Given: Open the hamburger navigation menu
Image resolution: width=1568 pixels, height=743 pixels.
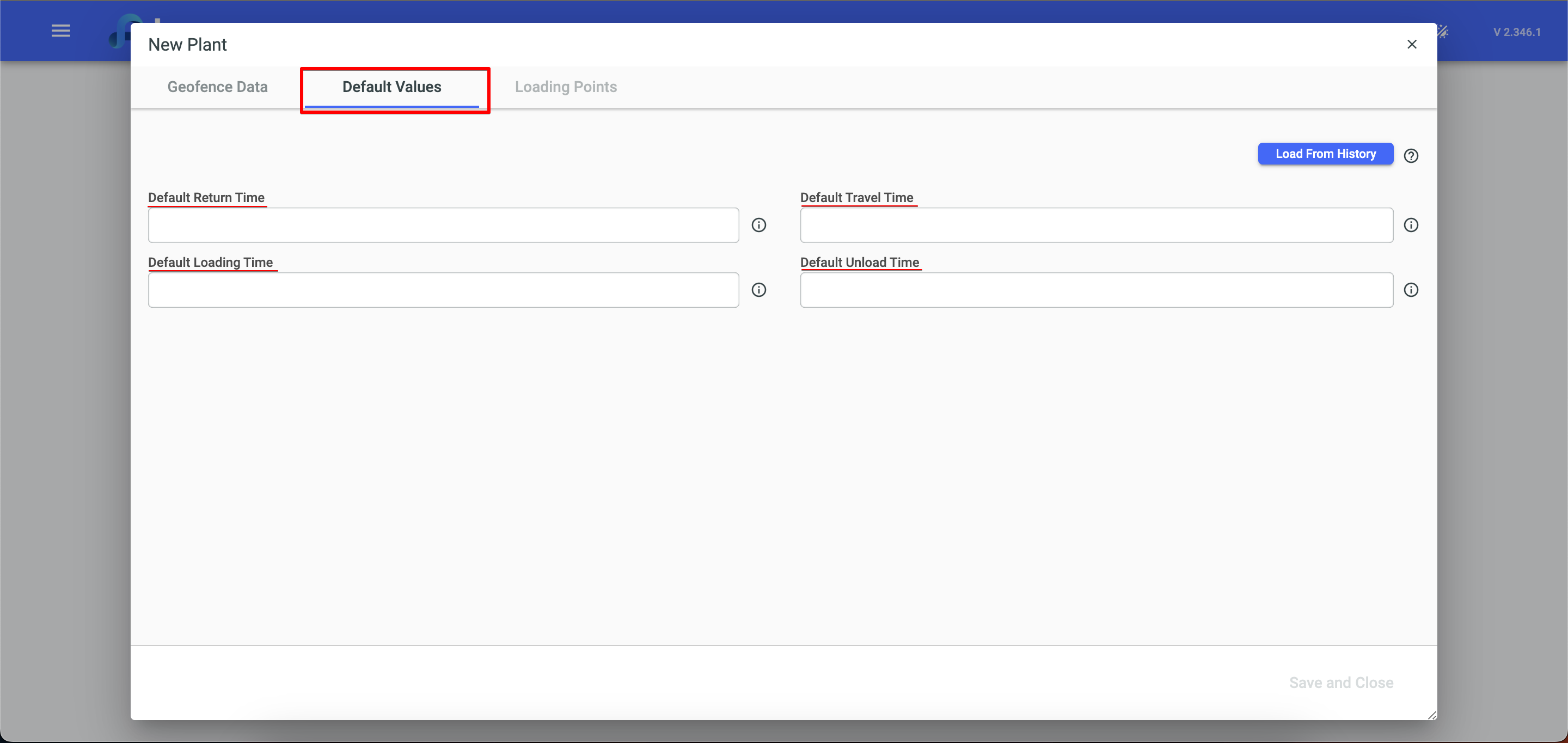Looking at the screenshot, I should 61,31.
